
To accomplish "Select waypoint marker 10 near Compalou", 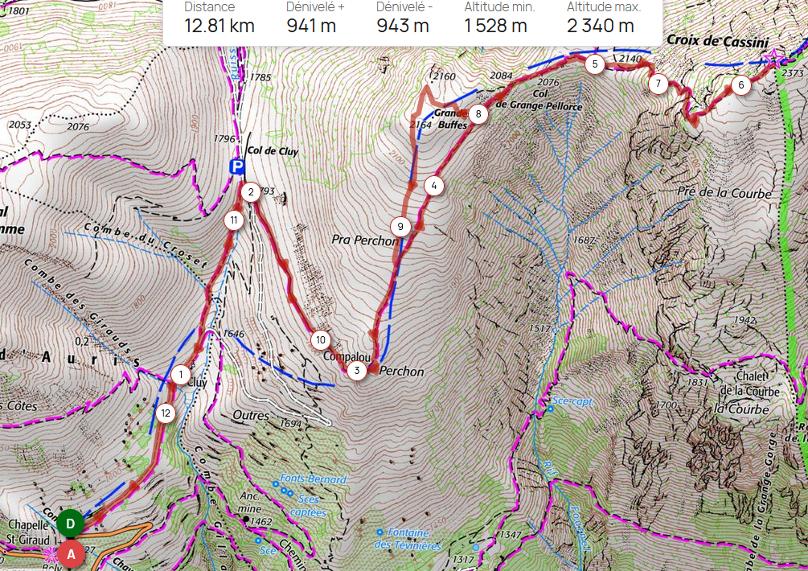I will [x=321, y=340].
